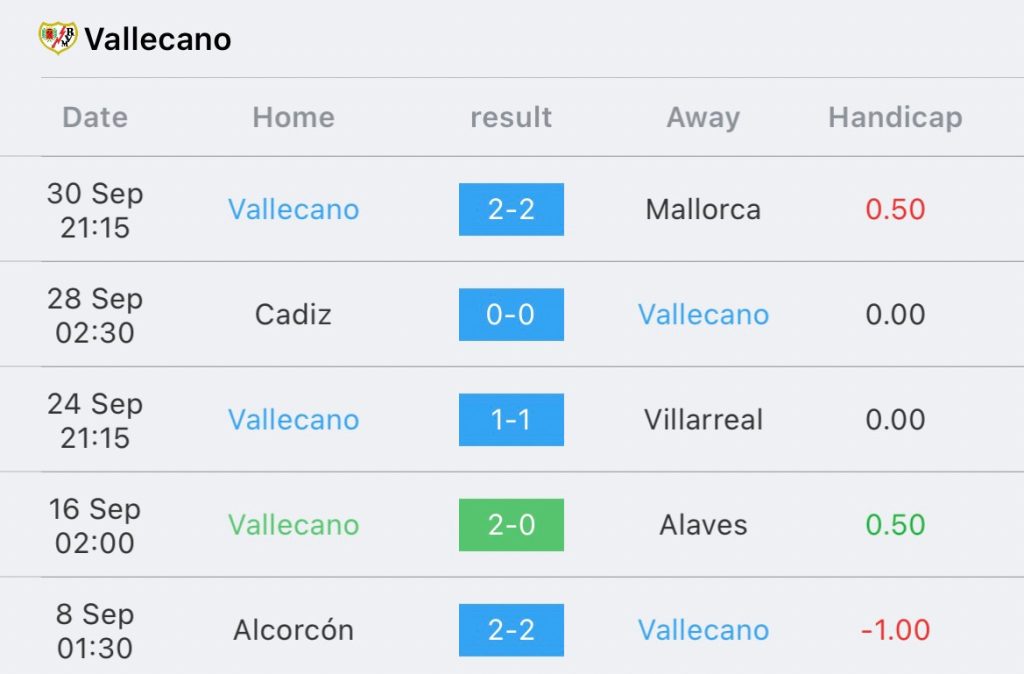Select the Home column header
Screen dimensions: 1024x674
pyautogui.click(x=293, y=118)
